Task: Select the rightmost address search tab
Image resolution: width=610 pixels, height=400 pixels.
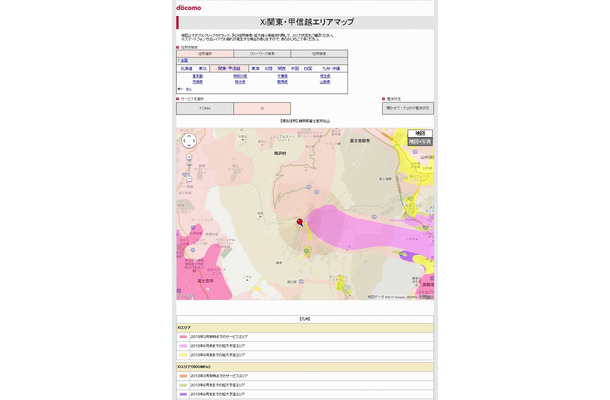Action: point(319,54)
